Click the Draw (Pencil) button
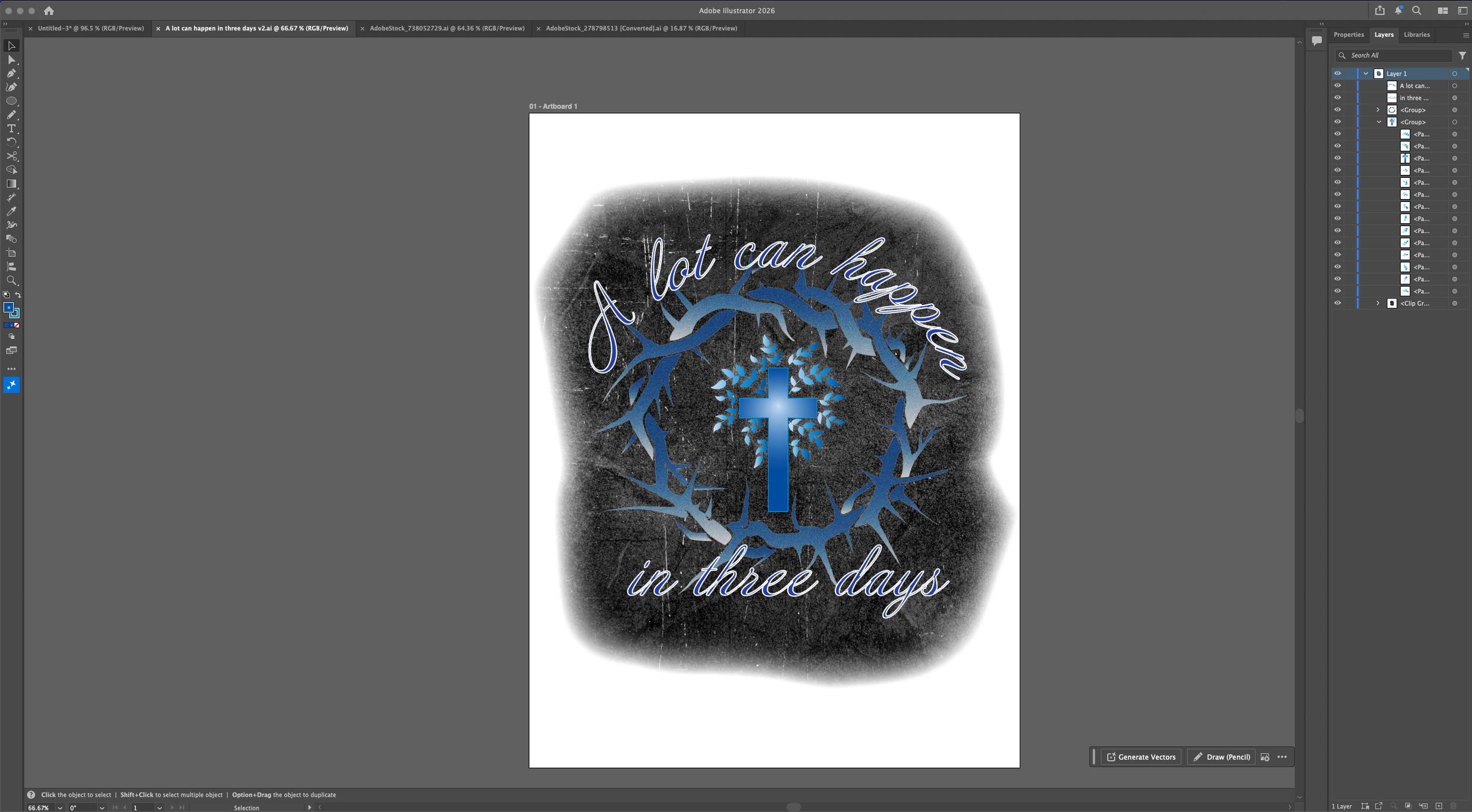The height and width of the screenshot is (812, 1472). pyautogui.click(x=1222, y=757)
